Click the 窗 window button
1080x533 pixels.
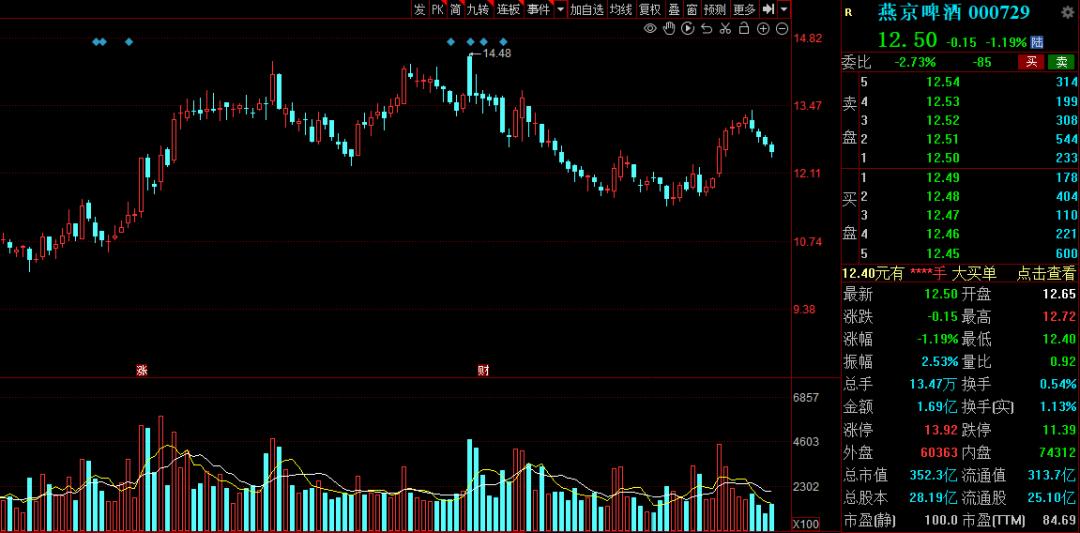[692, 9]
